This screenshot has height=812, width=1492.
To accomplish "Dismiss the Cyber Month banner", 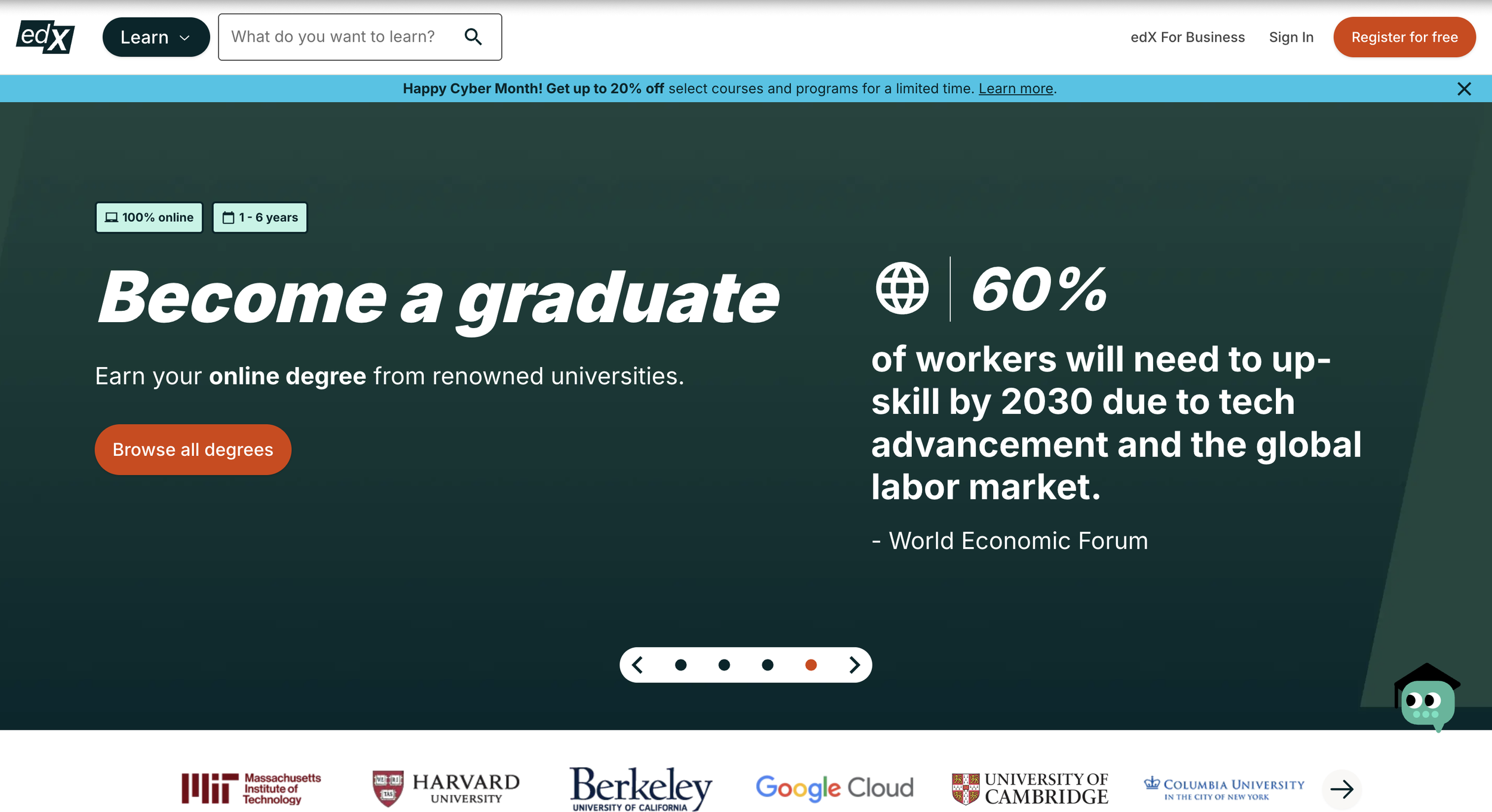I will pyautogui.click(x=1464, y=89).
